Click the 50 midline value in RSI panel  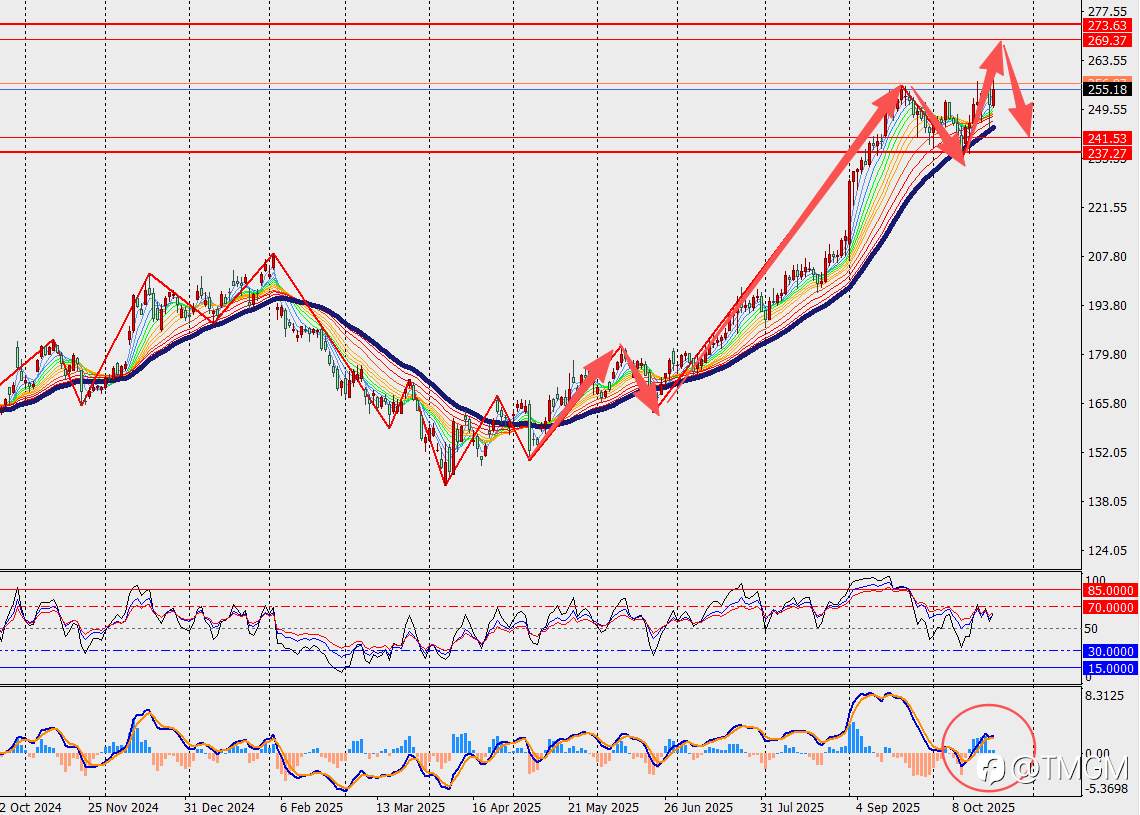pos(1091,629)
